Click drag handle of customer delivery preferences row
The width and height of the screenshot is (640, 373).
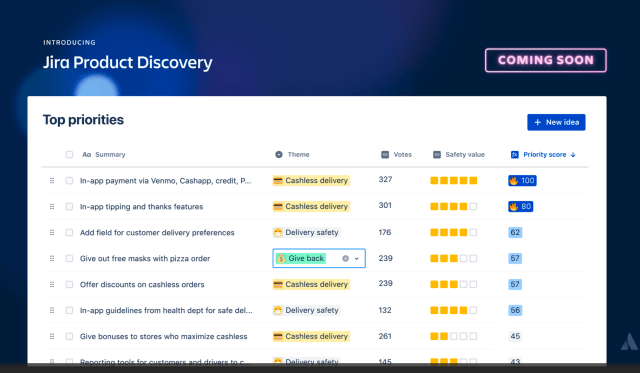pyautogui.click(x=52, y=233)
